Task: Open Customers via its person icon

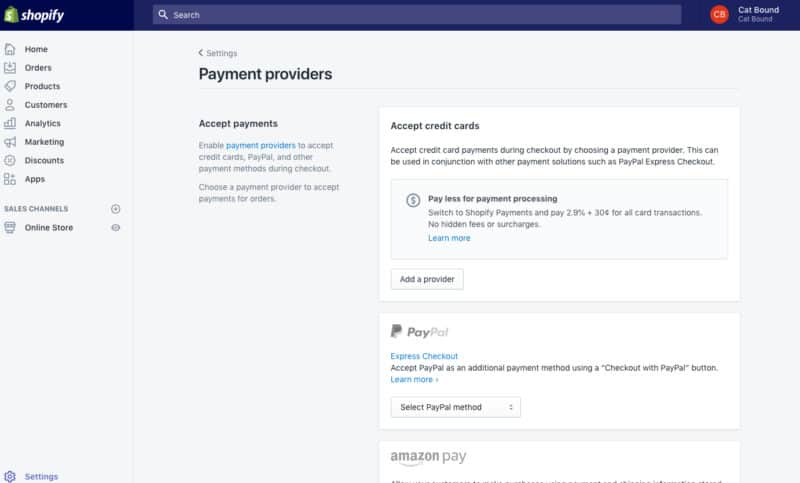Action: (10, 105)
